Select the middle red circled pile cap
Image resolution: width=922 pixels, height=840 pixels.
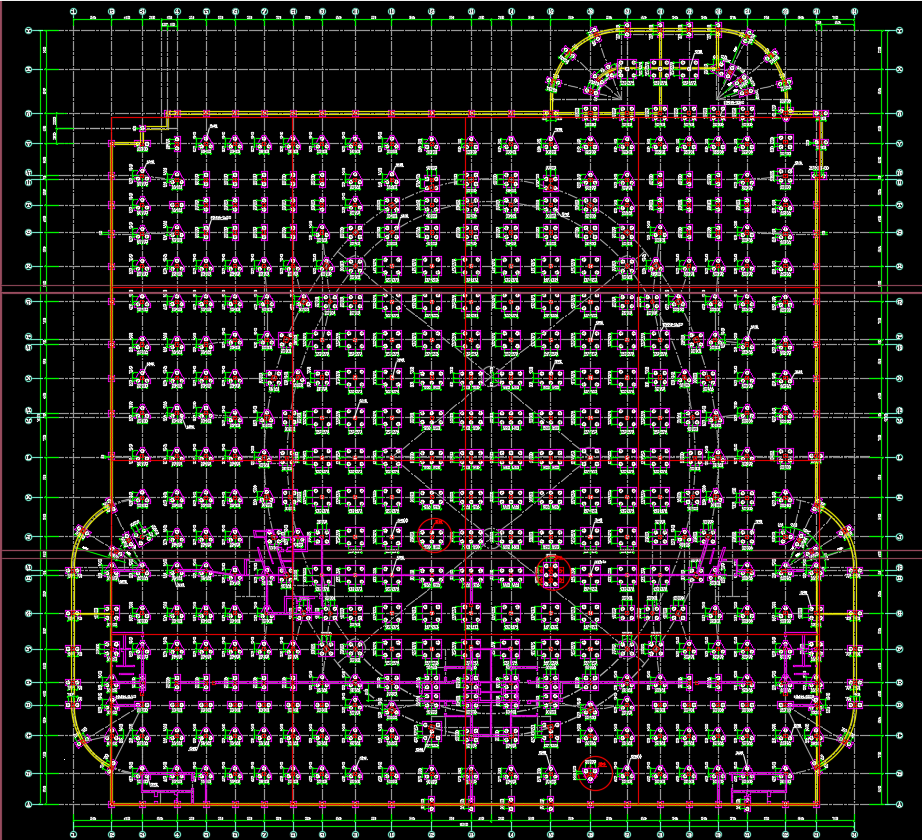tap(553, 573)
